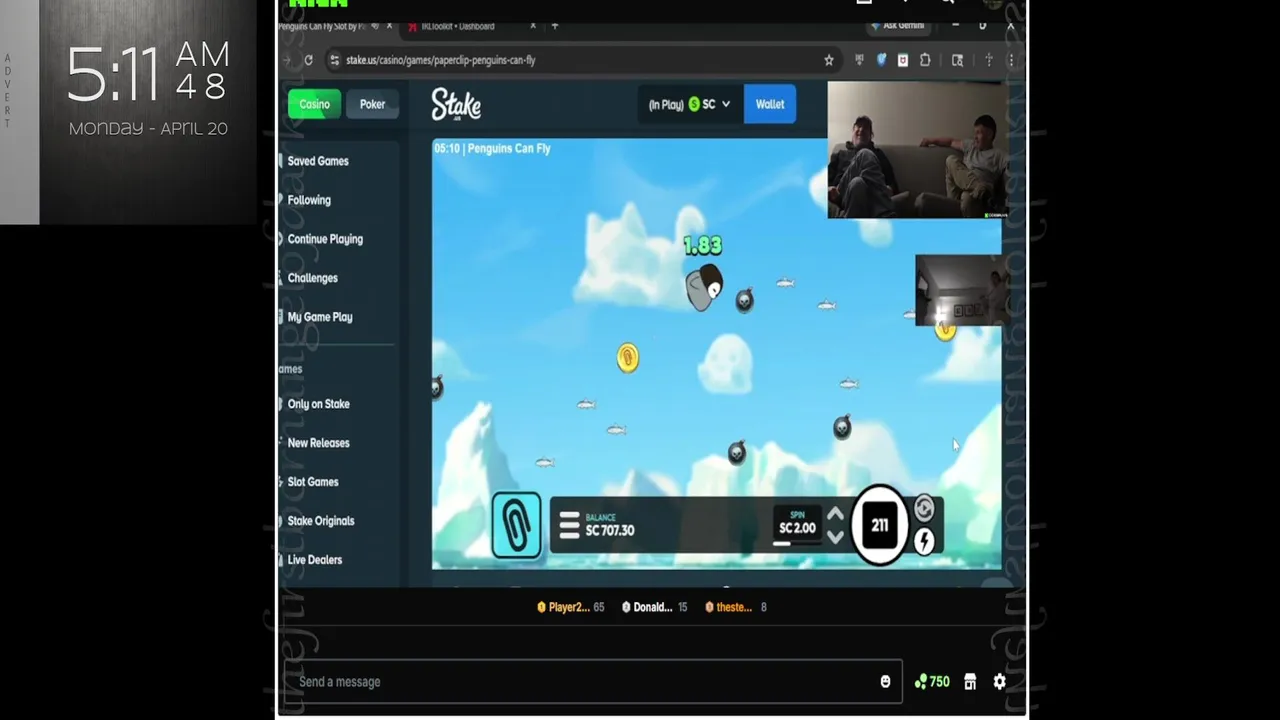
Task: Click the blue shield extension icon
Action: tap(881, 60)
